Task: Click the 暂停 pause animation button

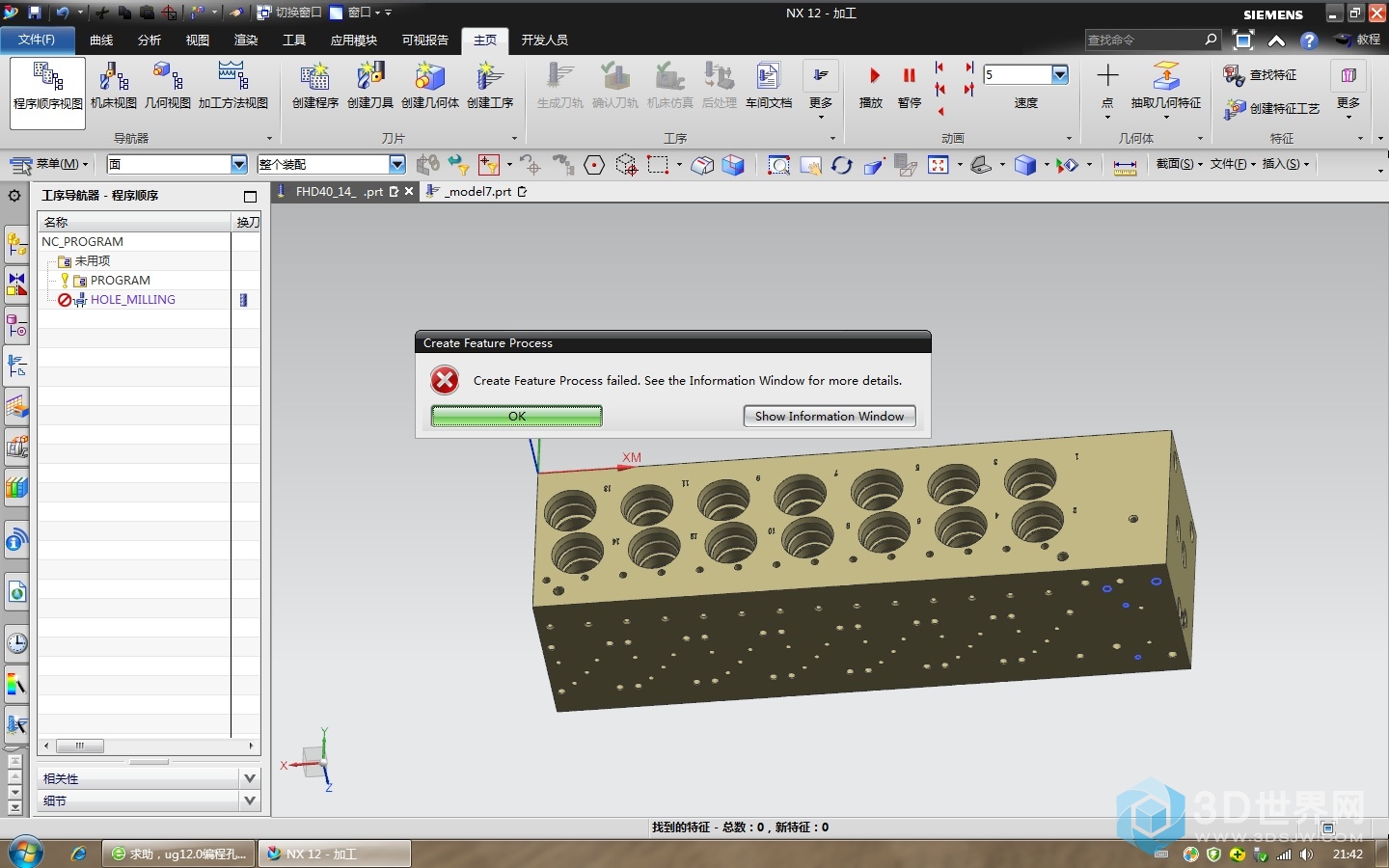Action: (x=910, y=87)
